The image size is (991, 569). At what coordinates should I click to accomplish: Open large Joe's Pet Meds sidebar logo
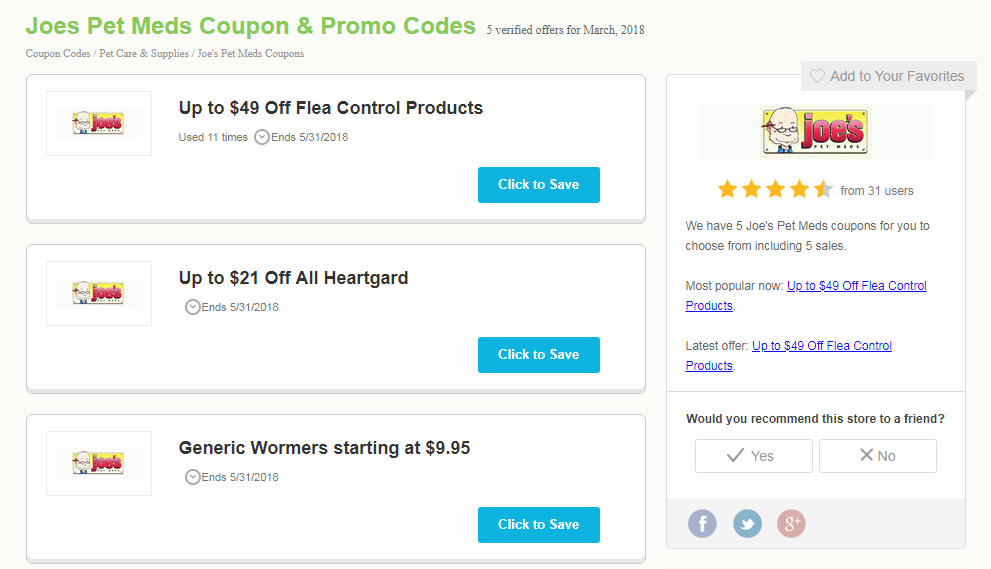coord(816,132)
